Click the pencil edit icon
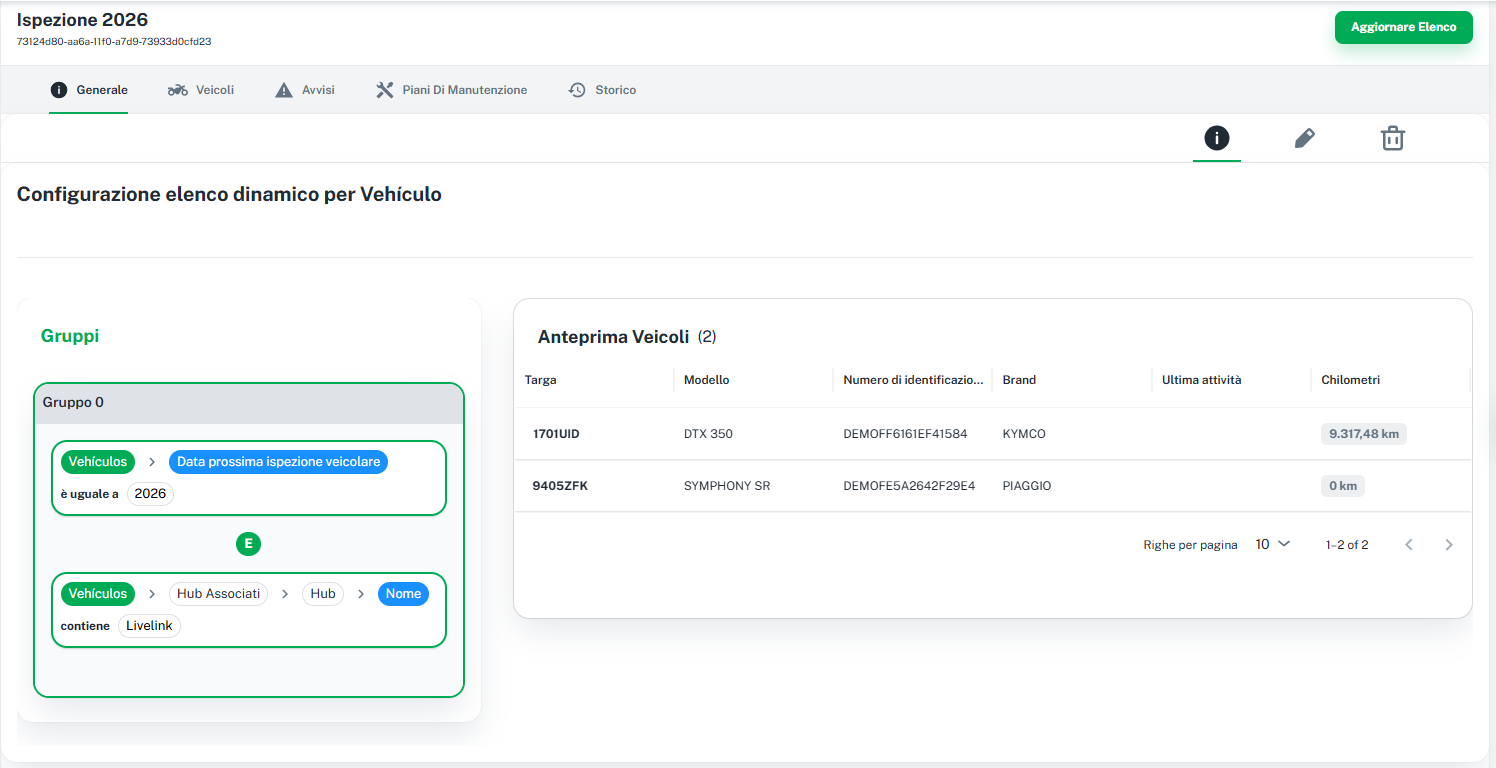The width and height of the screenshot is (1496, 768). 1304,139
